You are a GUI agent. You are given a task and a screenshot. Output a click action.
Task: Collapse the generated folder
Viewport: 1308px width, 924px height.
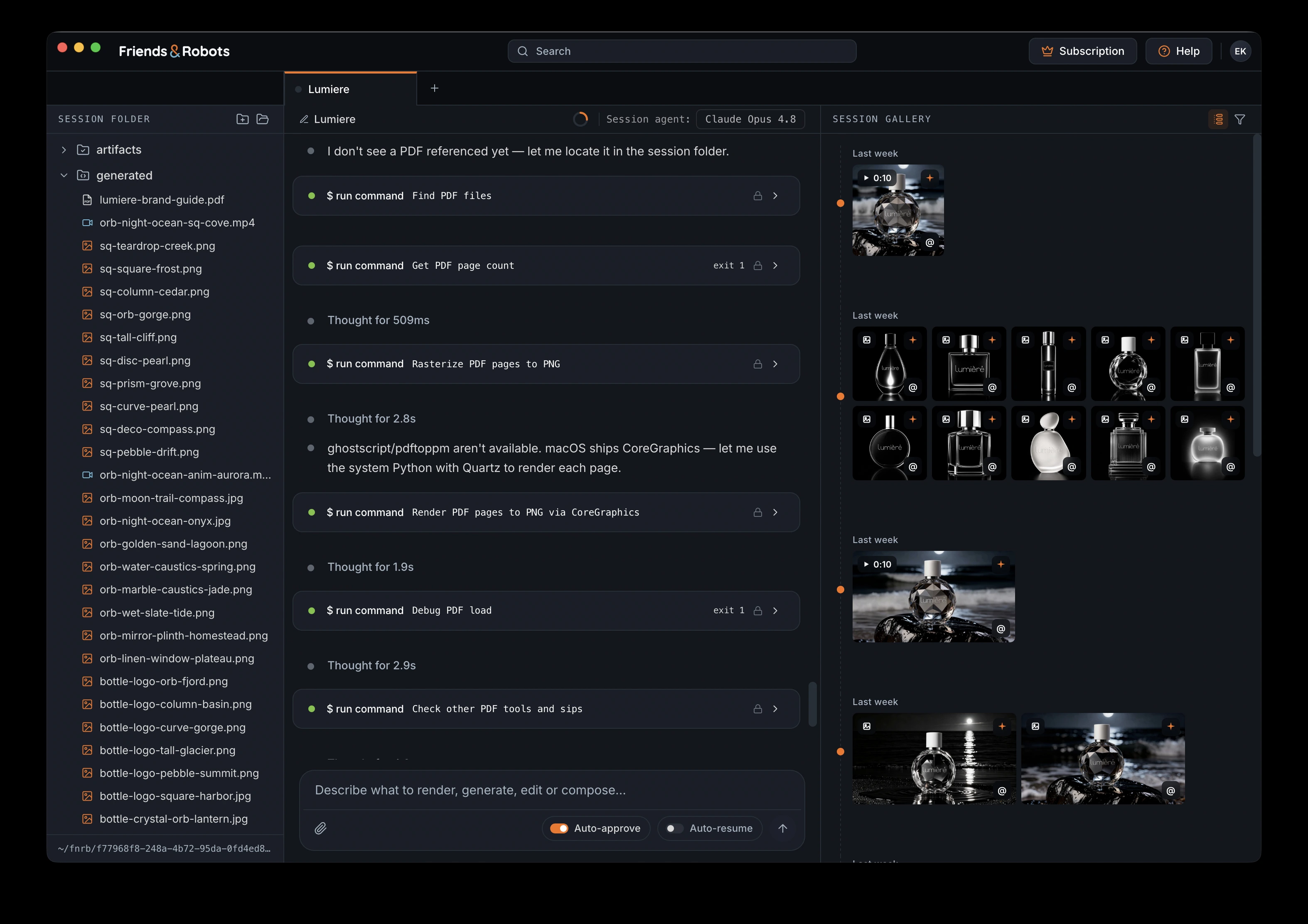64,175
